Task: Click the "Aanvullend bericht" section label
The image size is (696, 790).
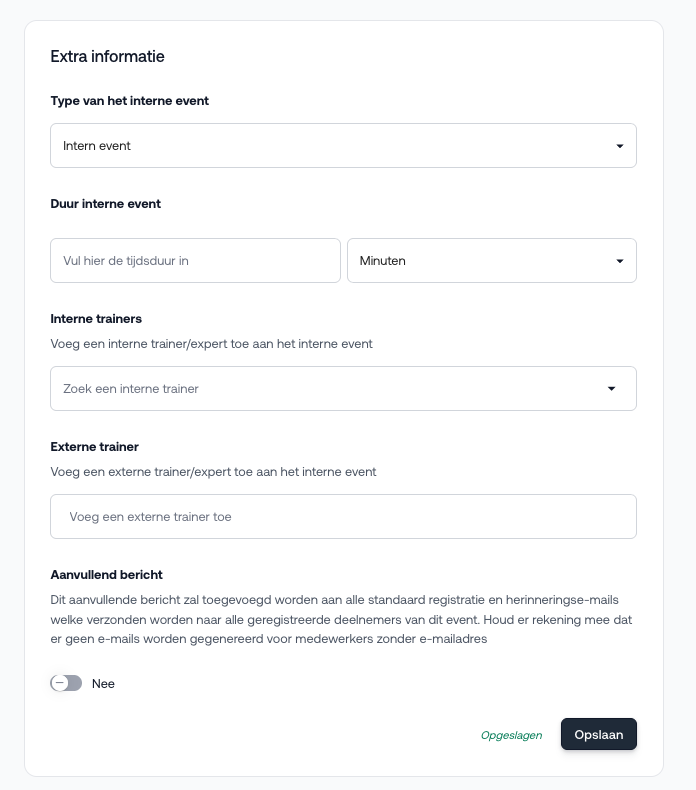Action: 106,575
